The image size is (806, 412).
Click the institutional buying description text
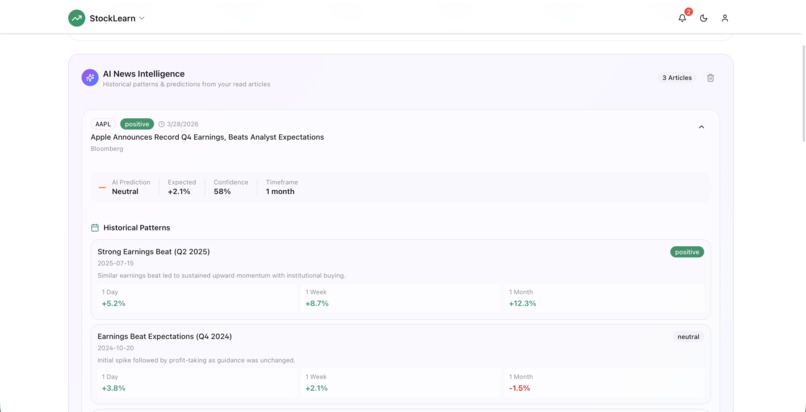222,276
